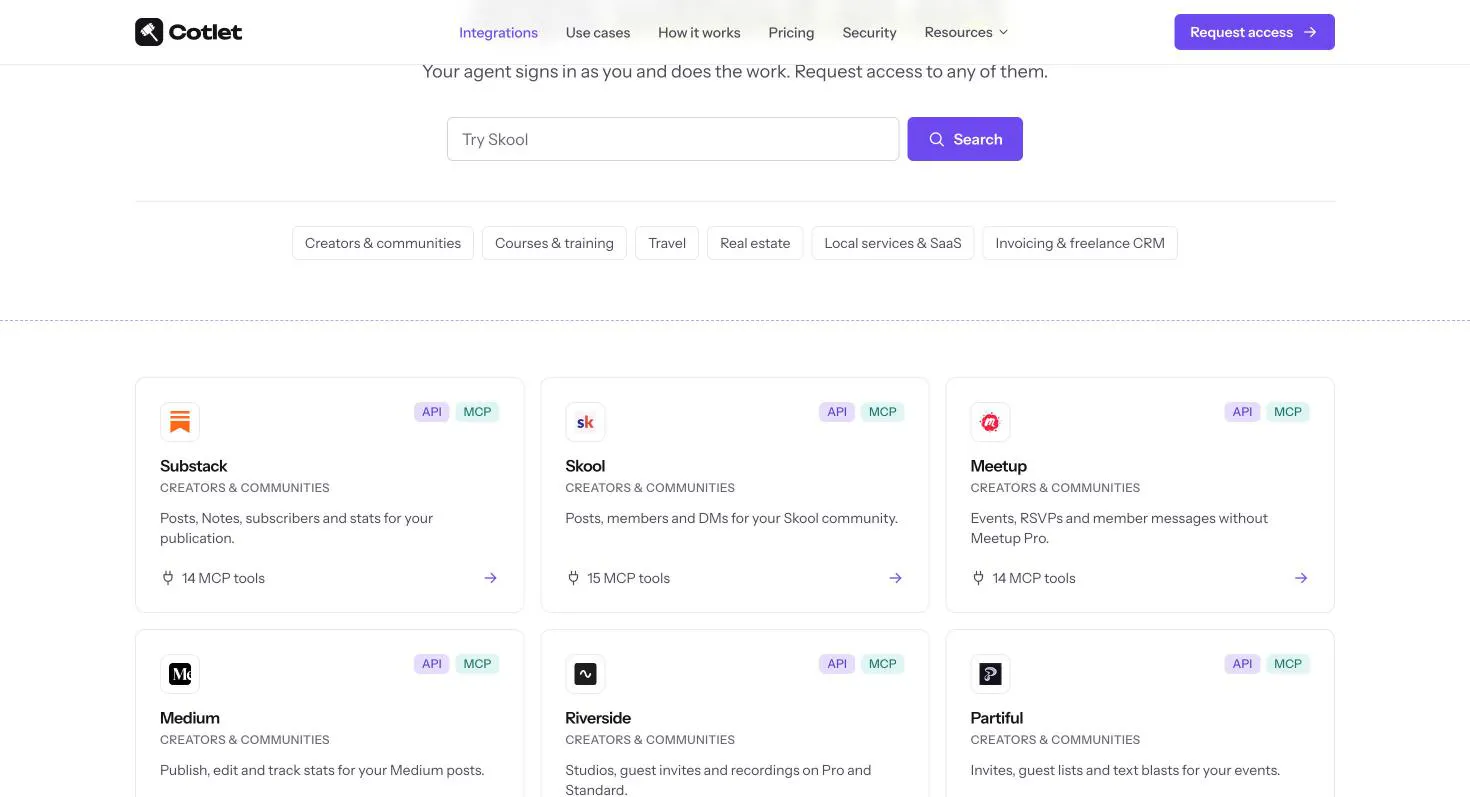Select the Medium logo icon
1470x797 pixels.
tap(180, 674)
